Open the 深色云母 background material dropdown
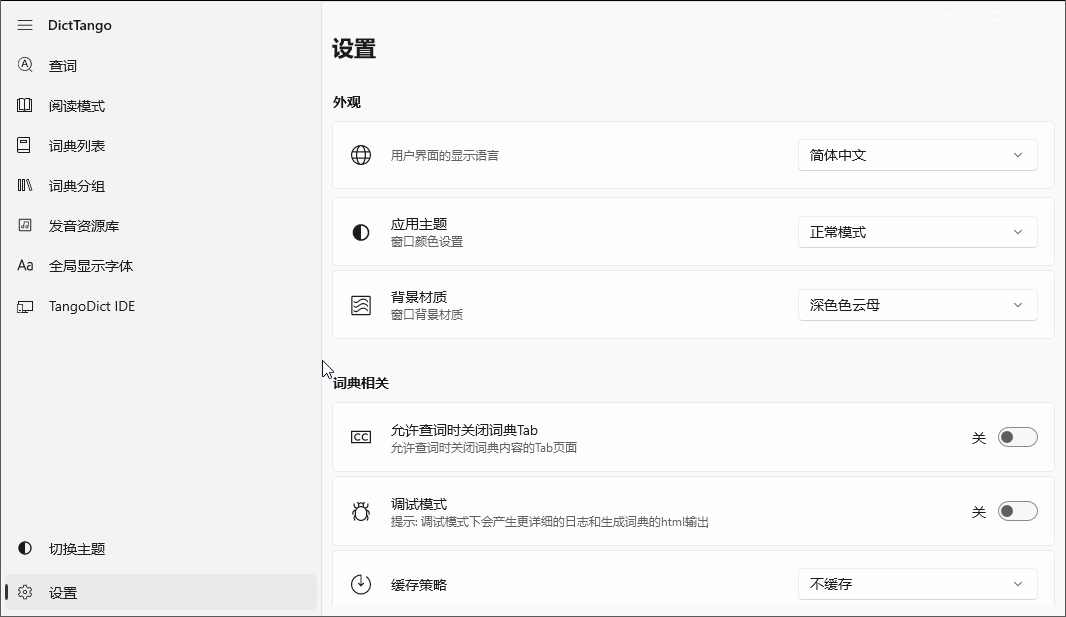This screenshot has width=1066, height=617. [917, 305]
